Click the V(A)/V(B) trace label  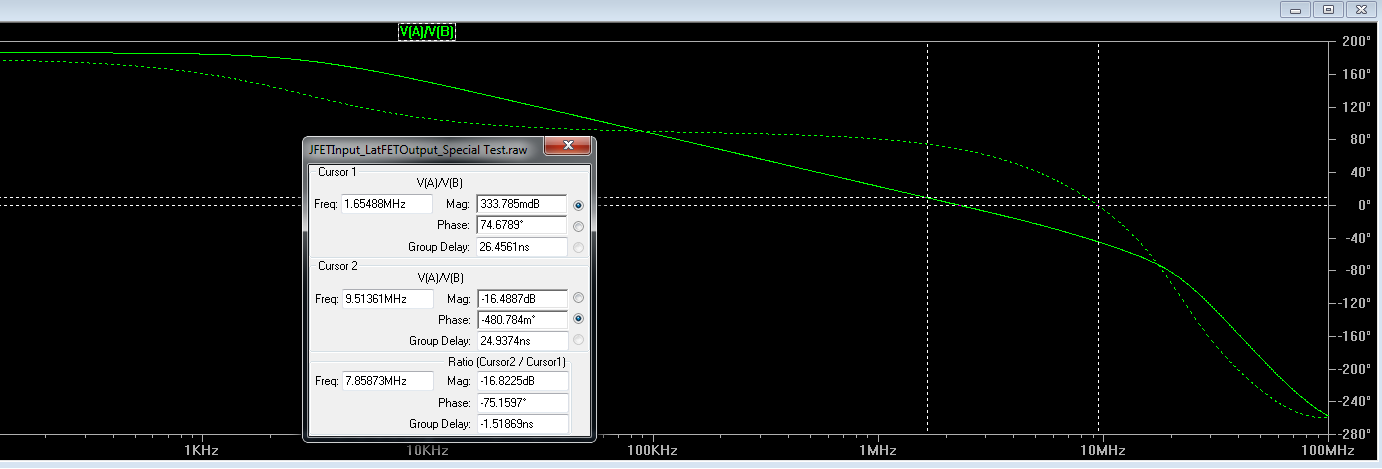pyautogui.click(x=427, y=32)
